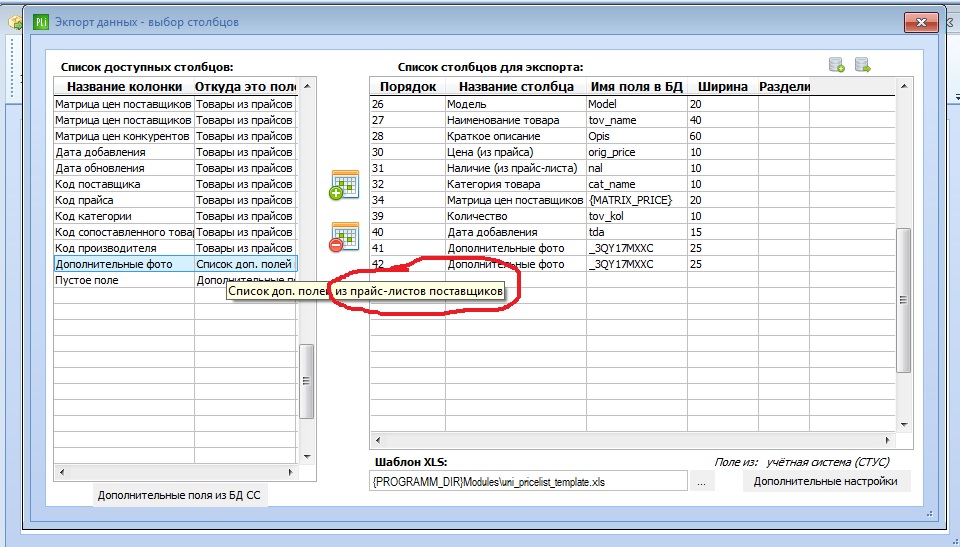960x547 pixels.
Task: Click right arrow of export list horizontal scrollbar
Action: click(888, 440)
